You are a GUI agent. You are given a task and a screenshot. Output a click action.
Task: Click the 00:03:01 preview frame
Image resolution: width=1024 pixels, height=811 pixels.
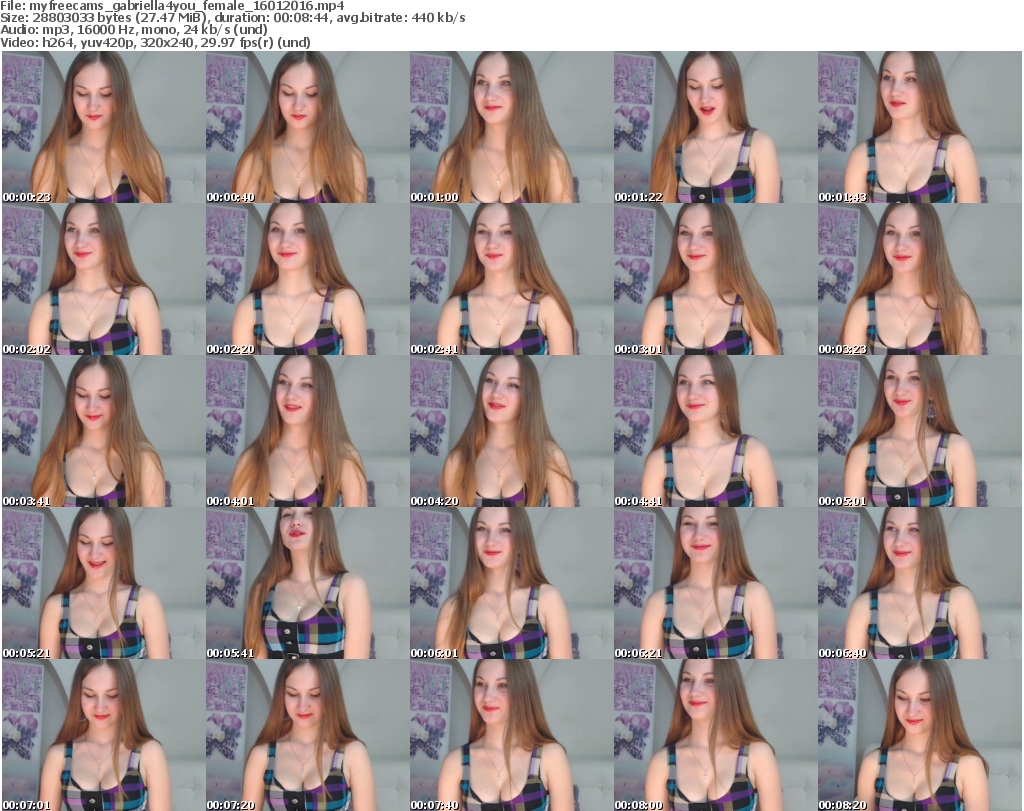click(715, 279)
